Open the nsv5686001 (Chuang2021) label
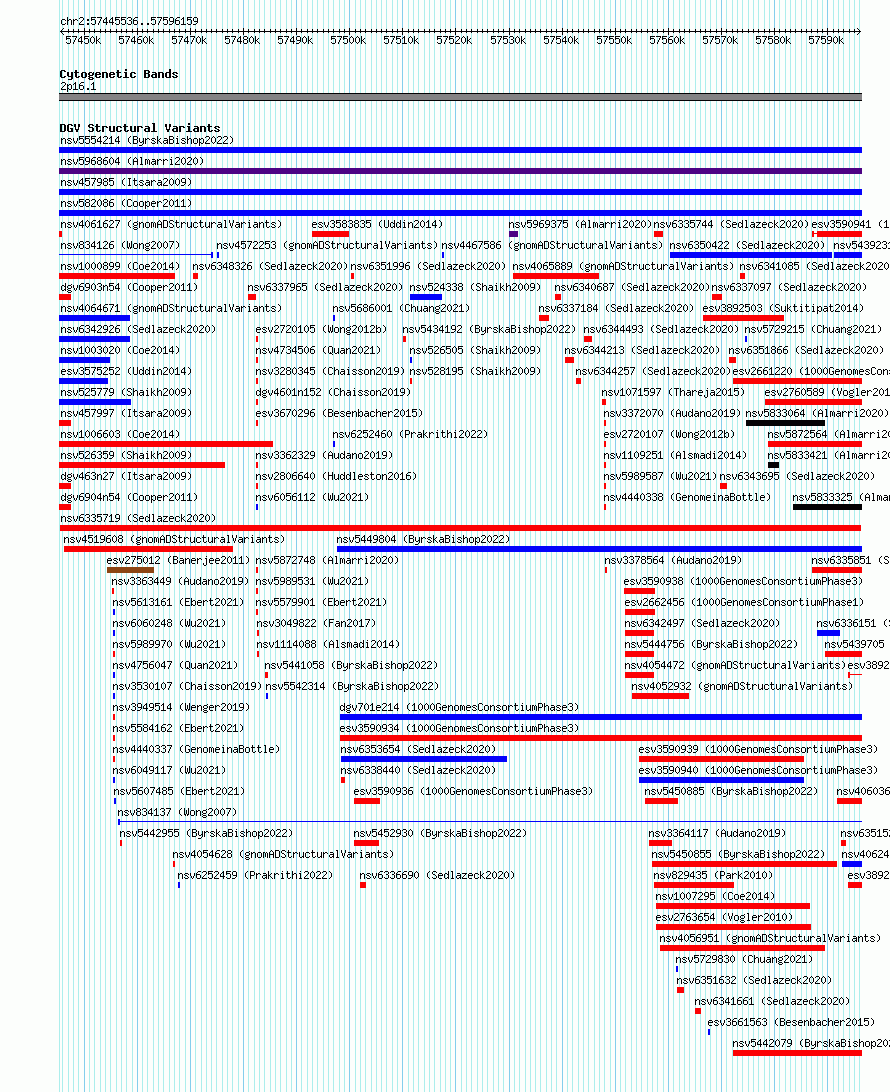Viewport: 890px width, 1092px height. click(x=401, y=308)
